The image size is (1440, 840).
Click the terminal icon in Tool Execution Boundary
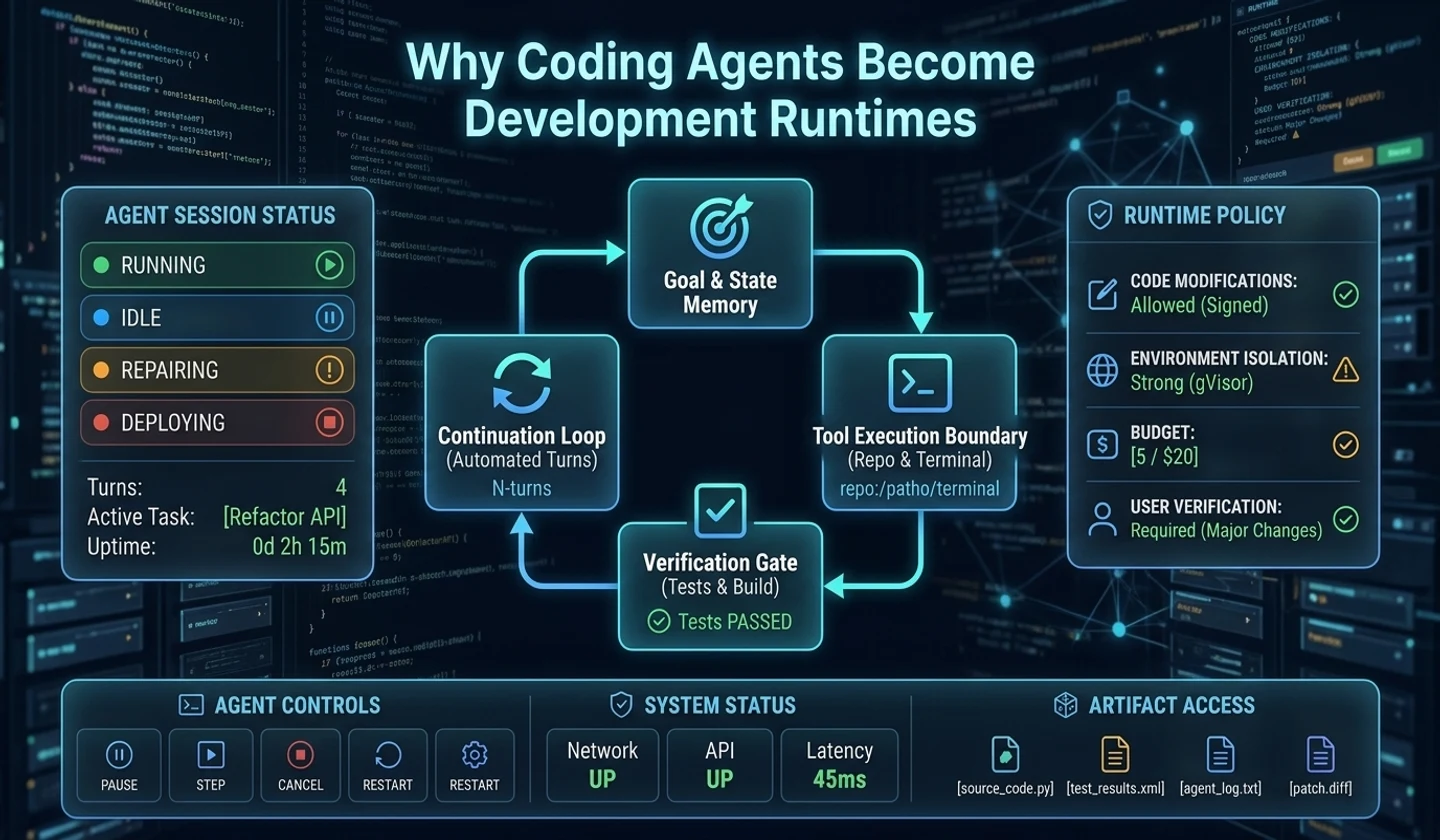click(919, 383)
